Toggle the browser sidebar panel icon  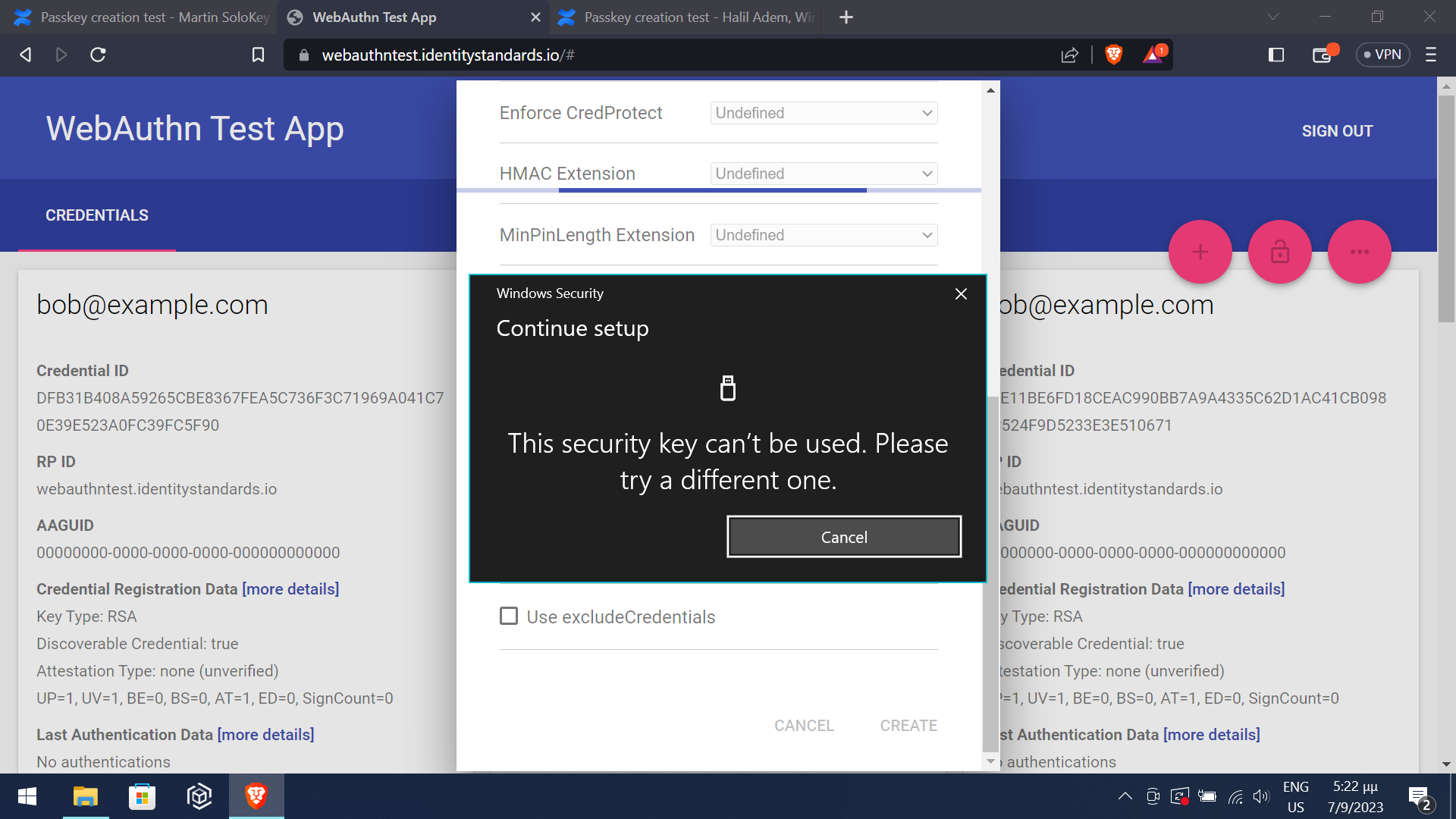click(1276, 55)
